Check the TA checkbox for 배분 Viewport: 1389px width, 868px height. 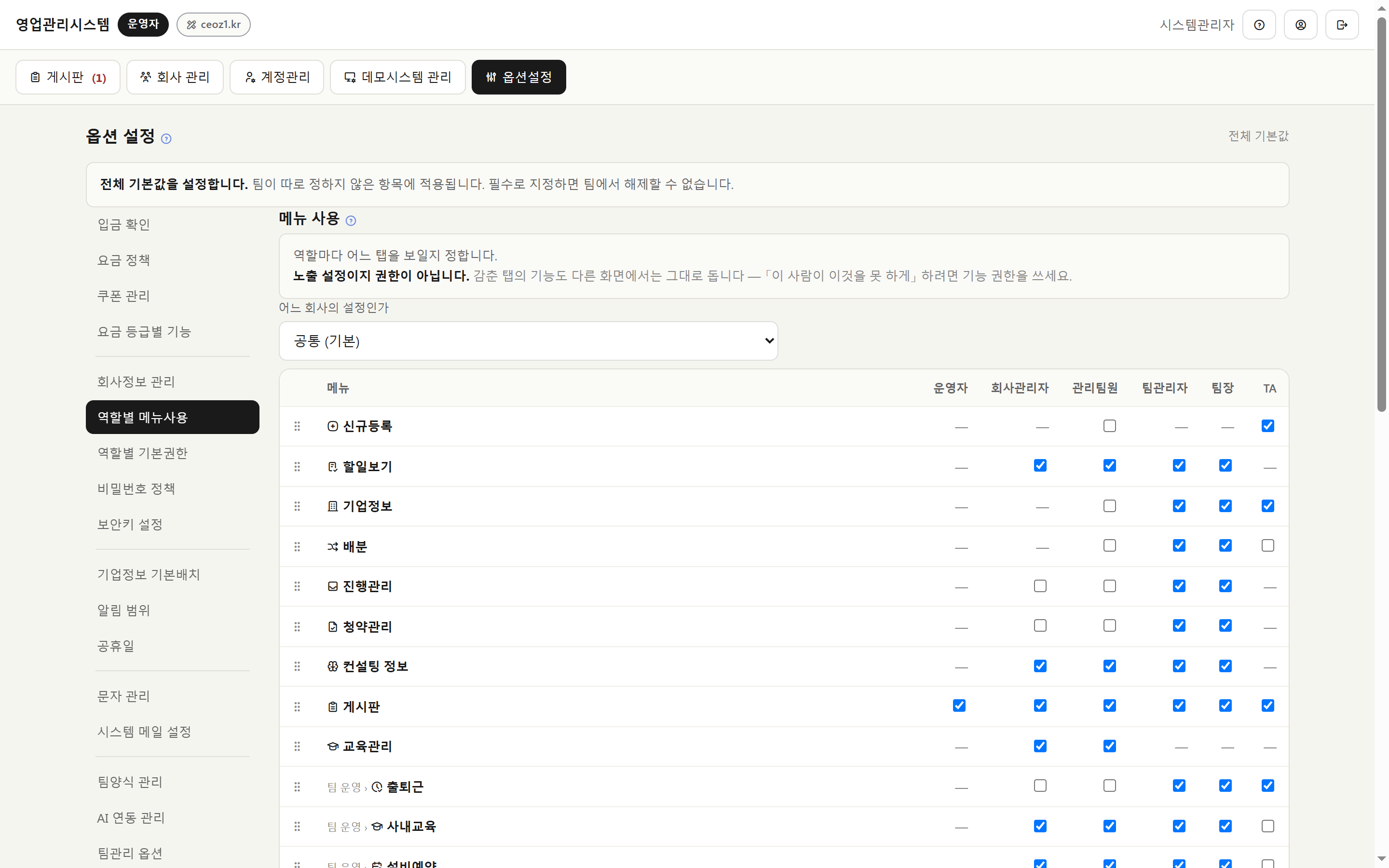(x=1267, y=545)
